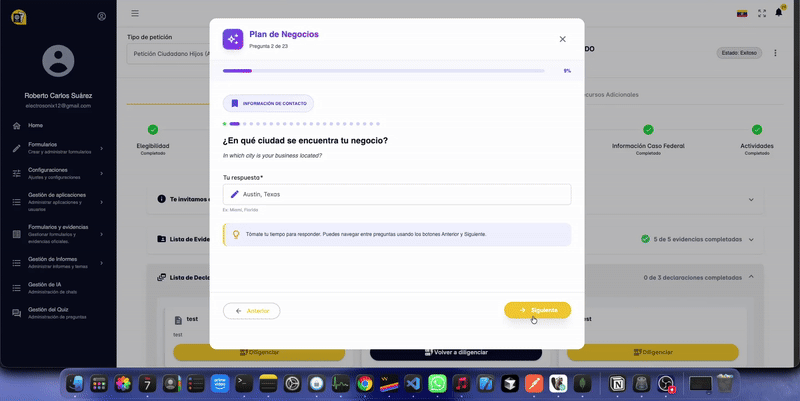Viewport: 800px width, 401px height.
Task: Expand the Configuraciones sidebar menu
Action: point(58,173)
